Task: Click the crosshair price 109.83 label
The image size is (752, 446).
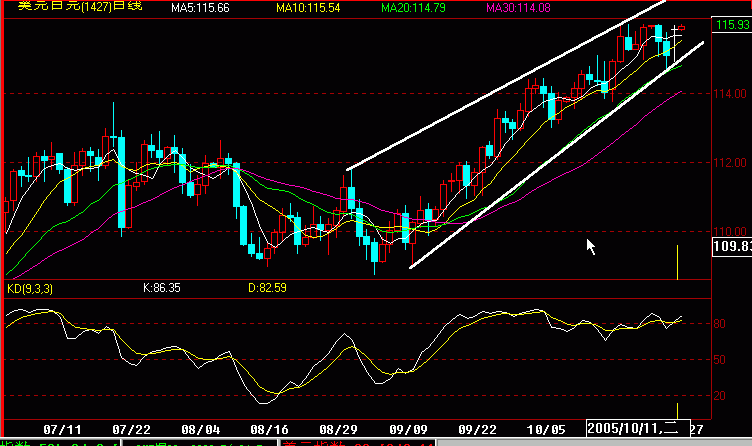Action: point(732,247)
